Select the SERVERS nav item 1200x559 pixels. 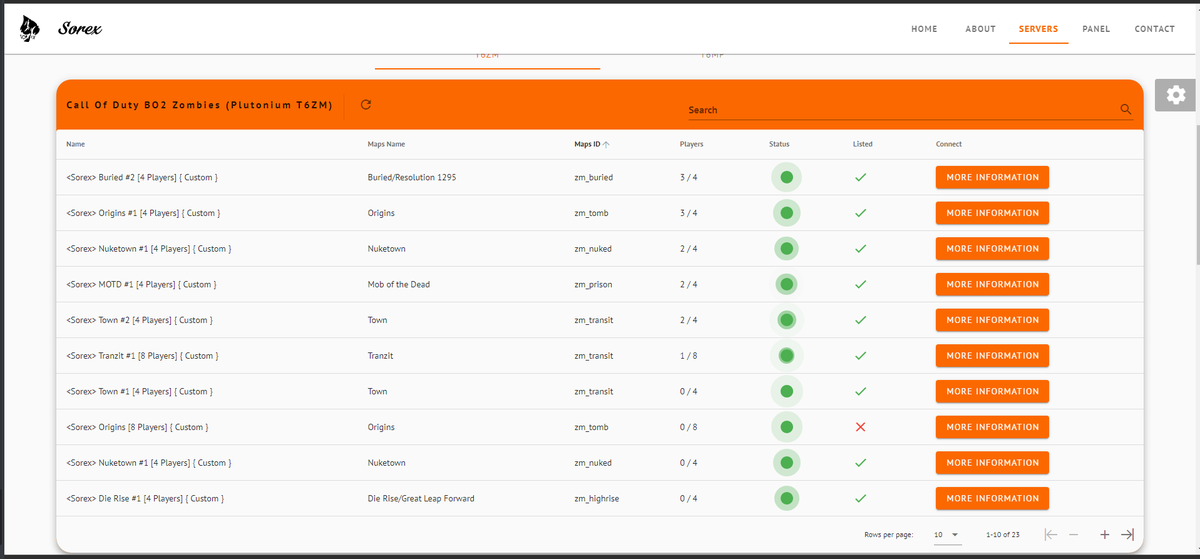coord(1038,29)
